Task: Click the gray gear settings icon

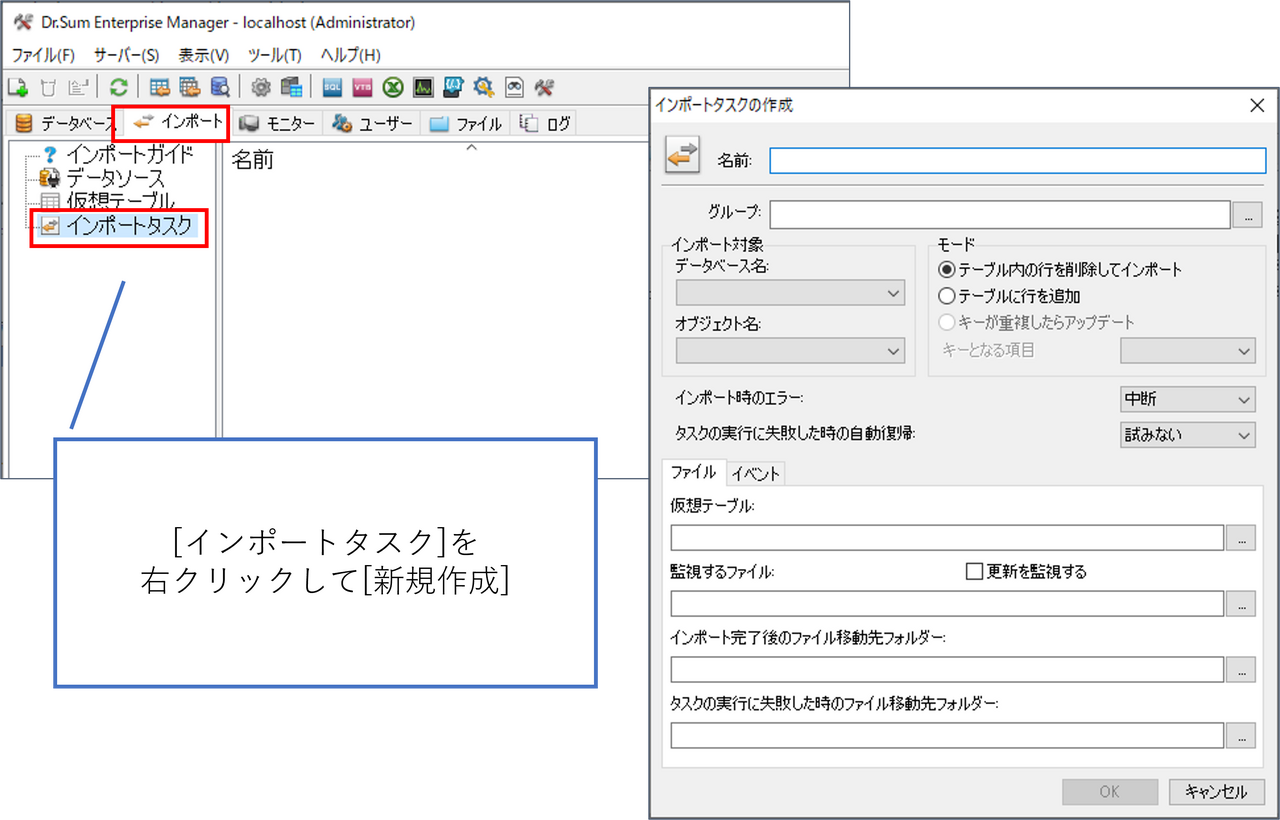Action: [x=261, y=87]
